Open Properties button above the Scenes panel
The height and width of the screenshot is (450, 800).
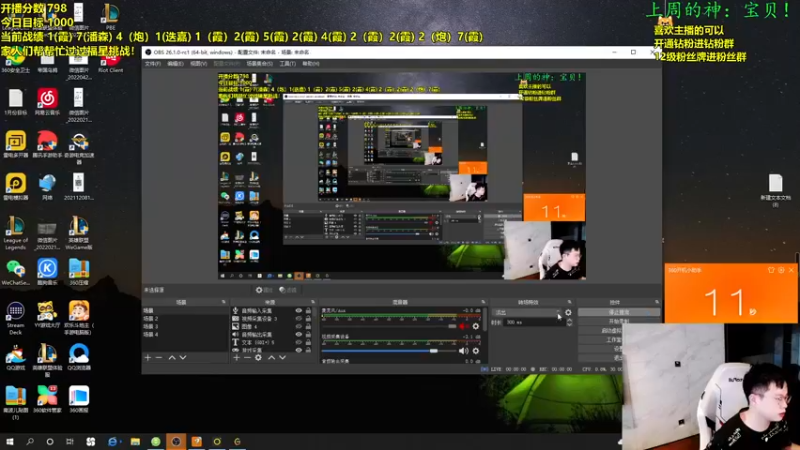tap(264, 290)
